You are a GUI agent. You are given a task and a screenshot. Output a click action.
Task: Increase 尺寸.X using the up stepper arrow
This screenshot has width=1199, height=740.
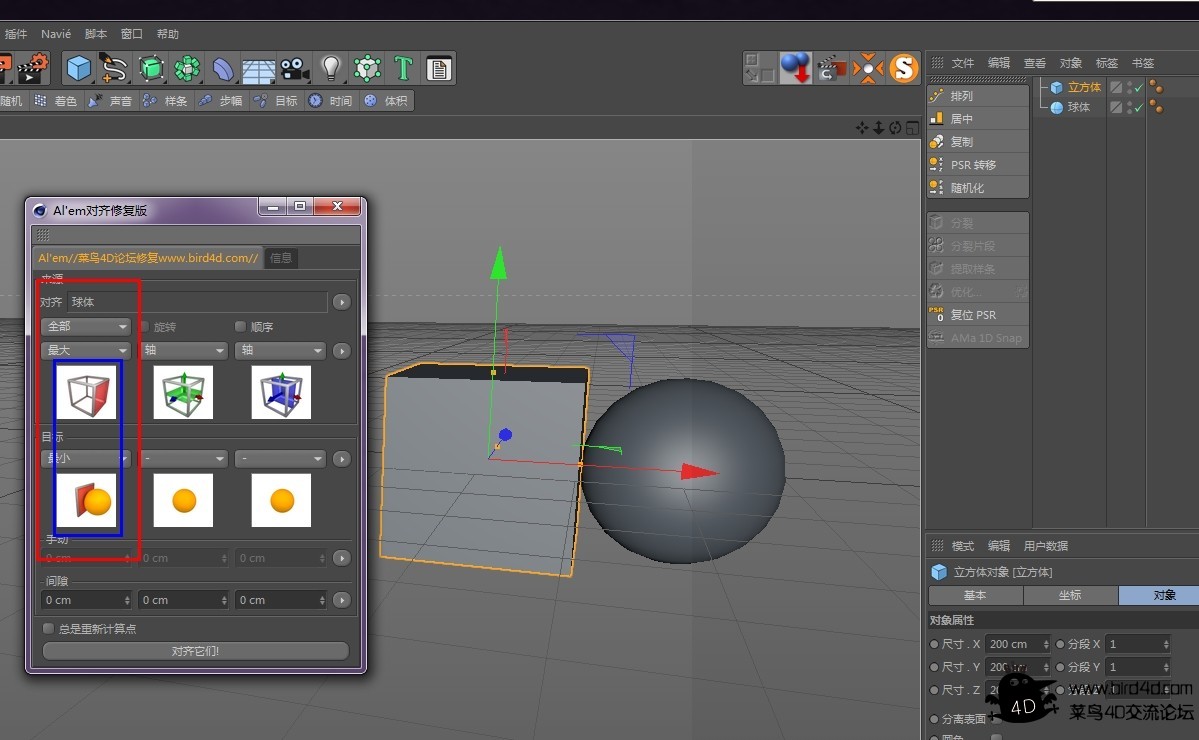tap(1046, 641)
